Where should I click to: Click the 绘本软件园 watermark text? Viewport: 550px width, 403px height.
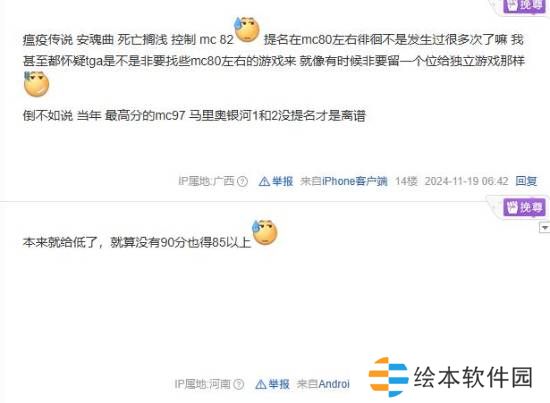(473, 377)
